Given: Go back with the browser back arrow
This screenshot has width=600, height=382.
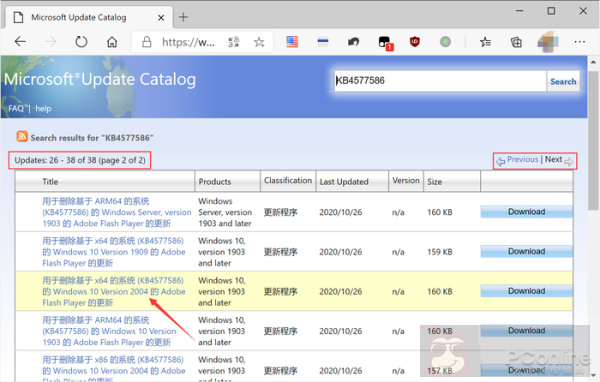Looking at the screenshot, I should tap(20, 41).
